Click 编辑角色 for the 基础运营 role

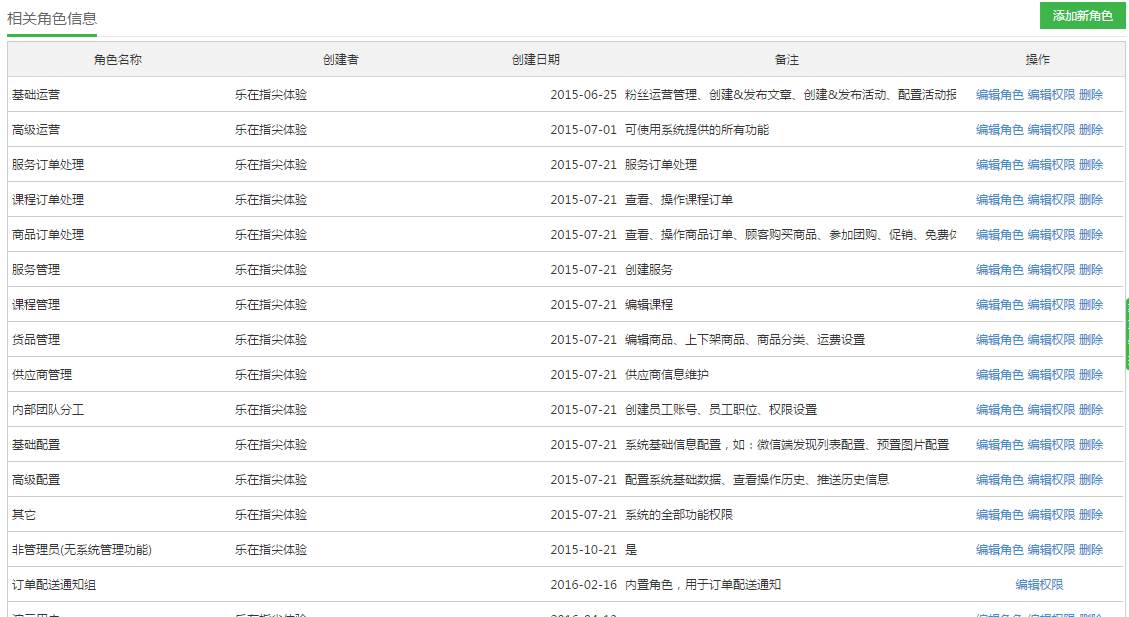coord(999,95)
